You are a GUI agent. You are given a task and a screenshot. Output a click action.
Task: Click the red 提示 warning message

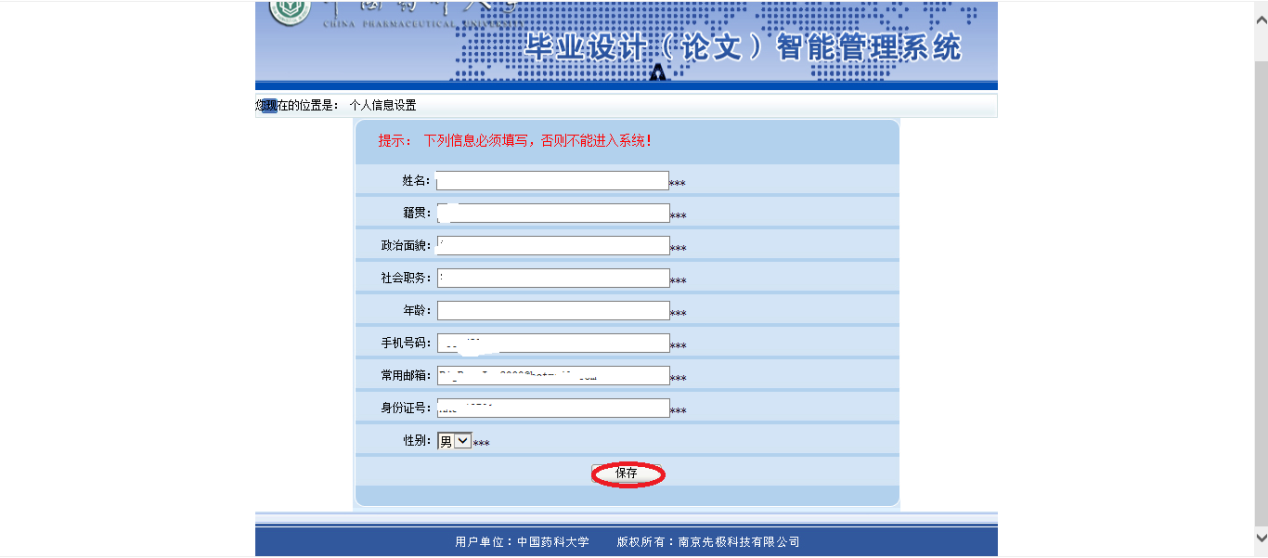(x=515, y=141)
